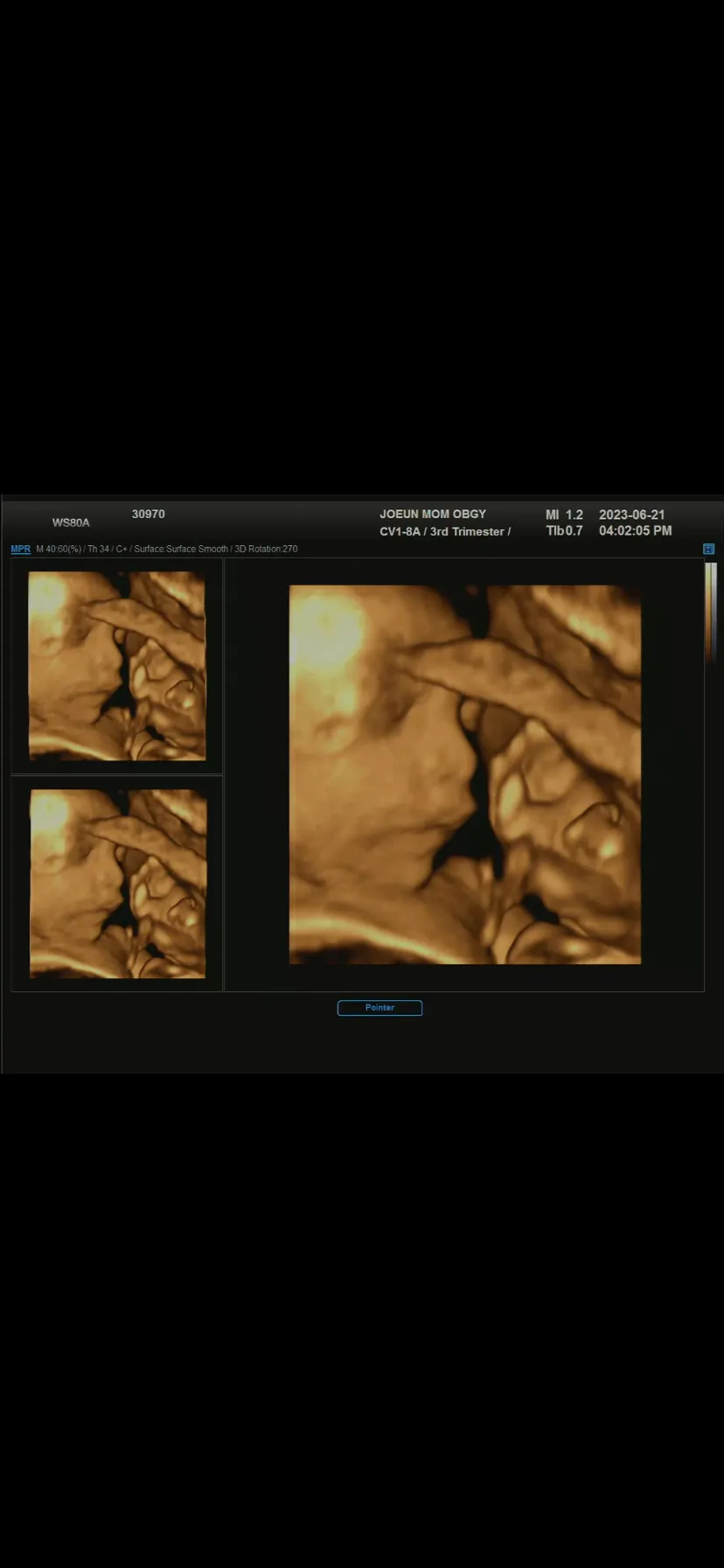Click the MI 1.2 value
The width and height of the screenshot is (724, 1568).
[564, 514]
